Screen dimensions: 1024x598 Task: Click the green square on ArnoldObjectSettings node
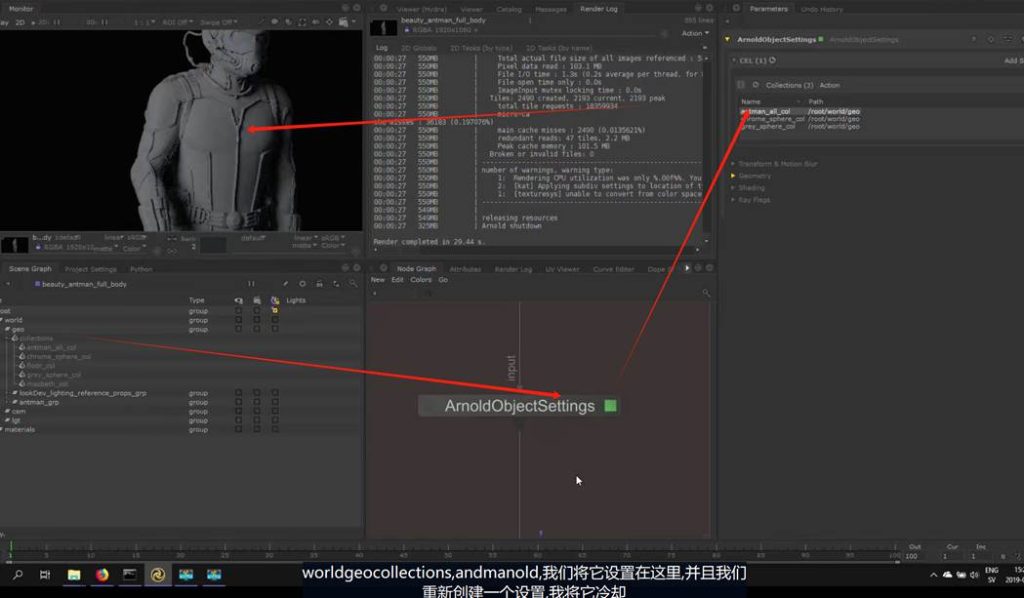pos(610,406)
